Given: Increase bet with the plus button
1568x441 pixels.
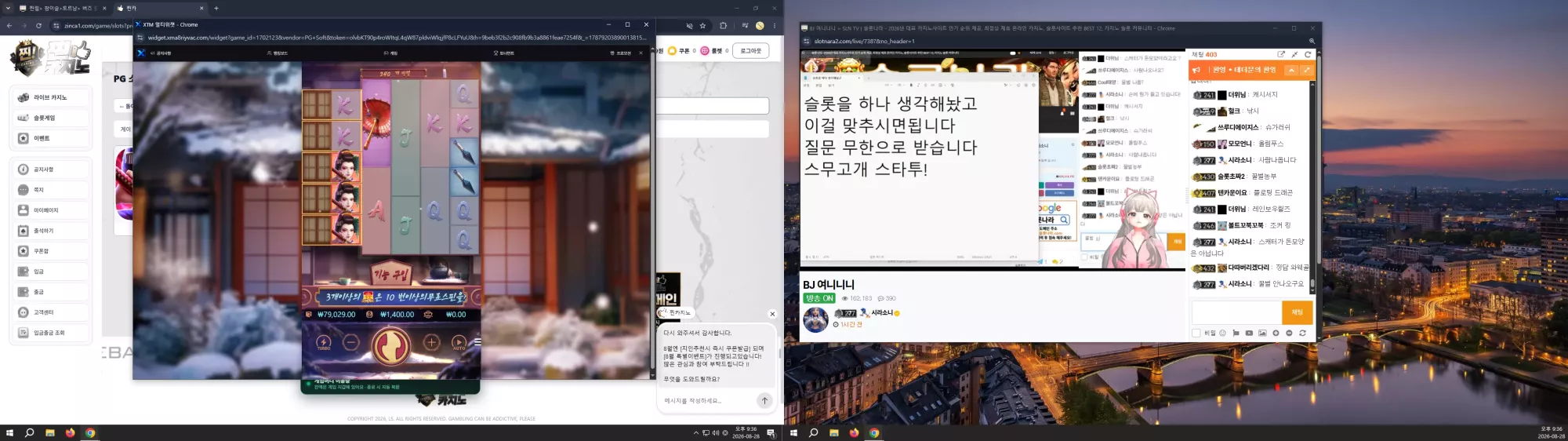Looking at the screenshot, I should point(431,342).
